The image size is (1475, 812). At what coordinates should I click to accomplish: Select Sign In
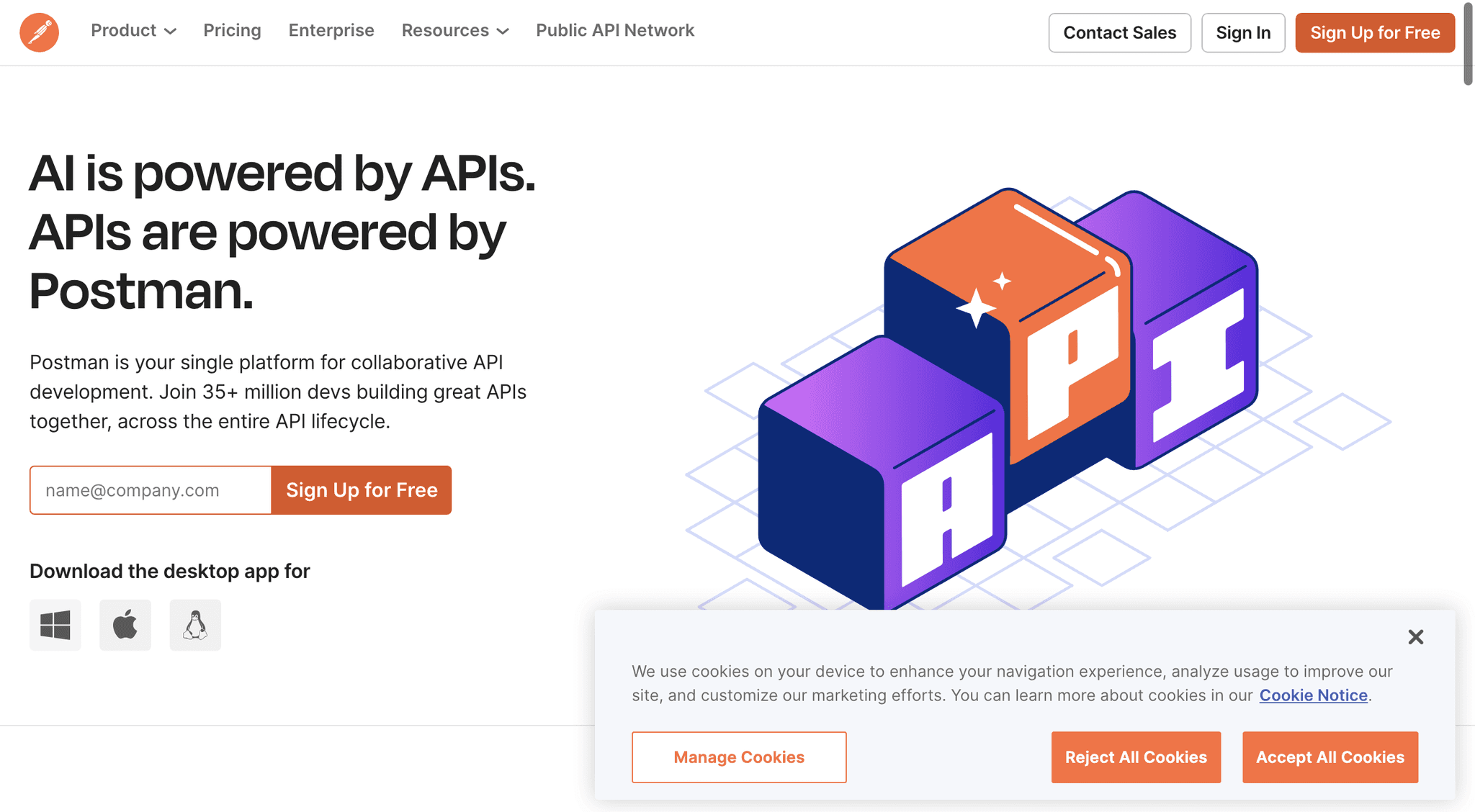1243,32
